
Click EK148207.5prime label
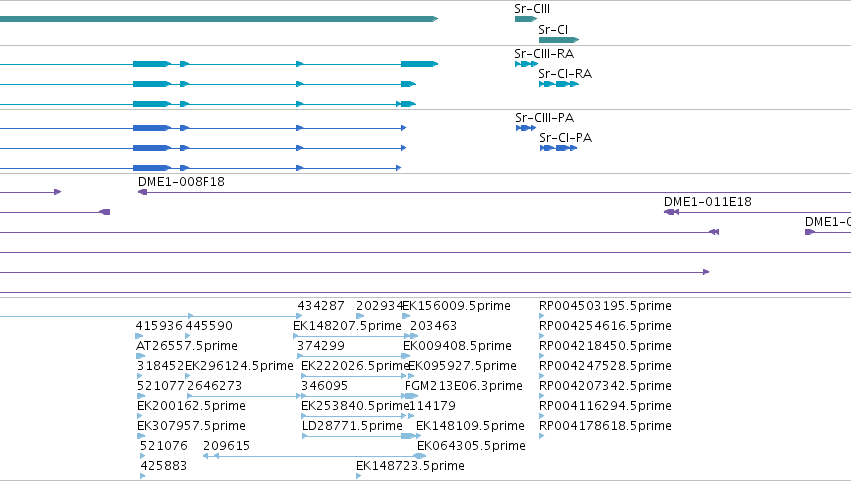tap(347, 326)
